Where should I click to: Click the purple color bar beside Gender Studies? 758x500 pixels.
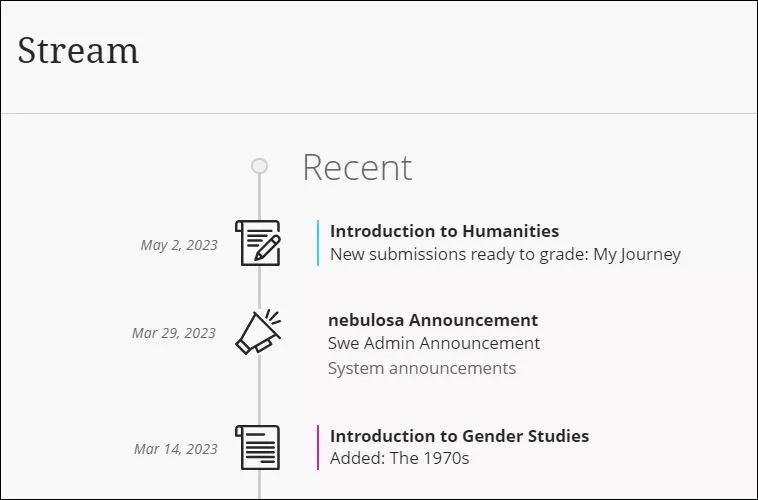pos(318,447)
